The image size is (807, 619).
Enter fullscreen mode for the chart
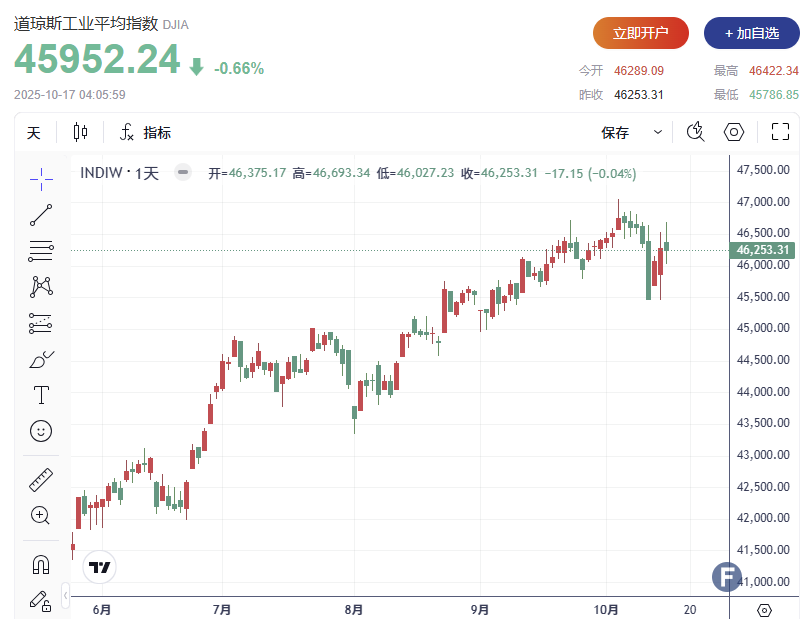click(x=780, y=132)
